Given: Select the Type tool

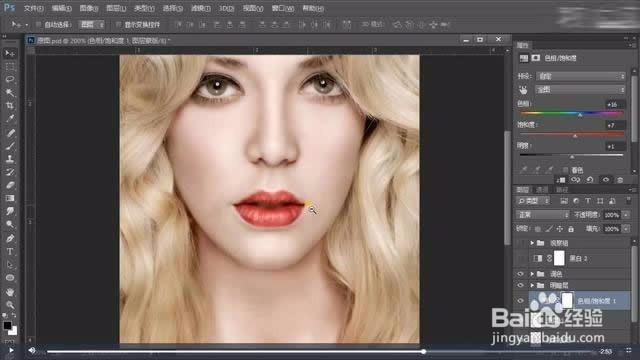Looking at the screenshot, I should [10, 251].
